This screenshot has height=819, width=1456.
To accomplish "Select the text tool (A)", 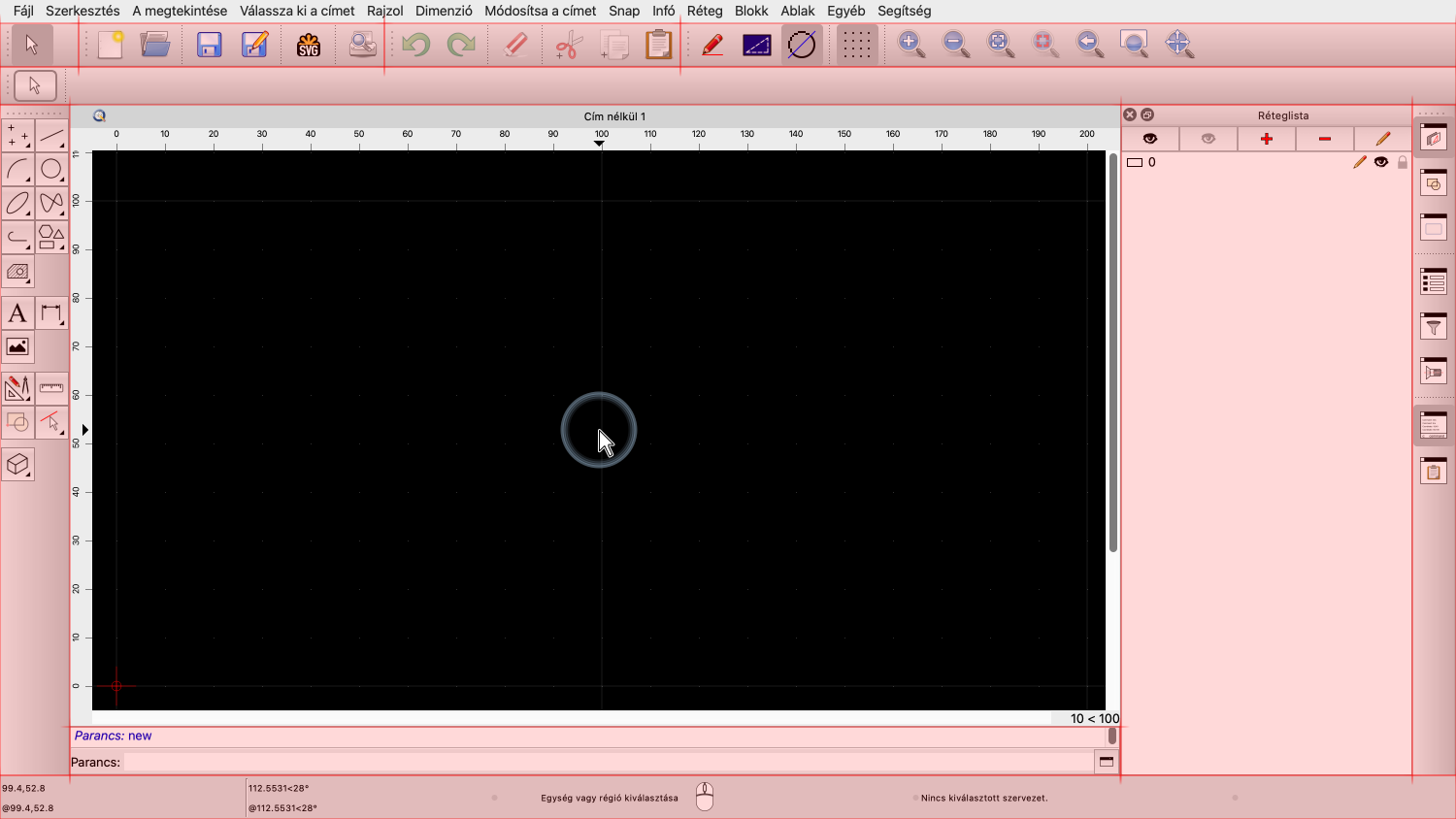I will coord(17,313).
